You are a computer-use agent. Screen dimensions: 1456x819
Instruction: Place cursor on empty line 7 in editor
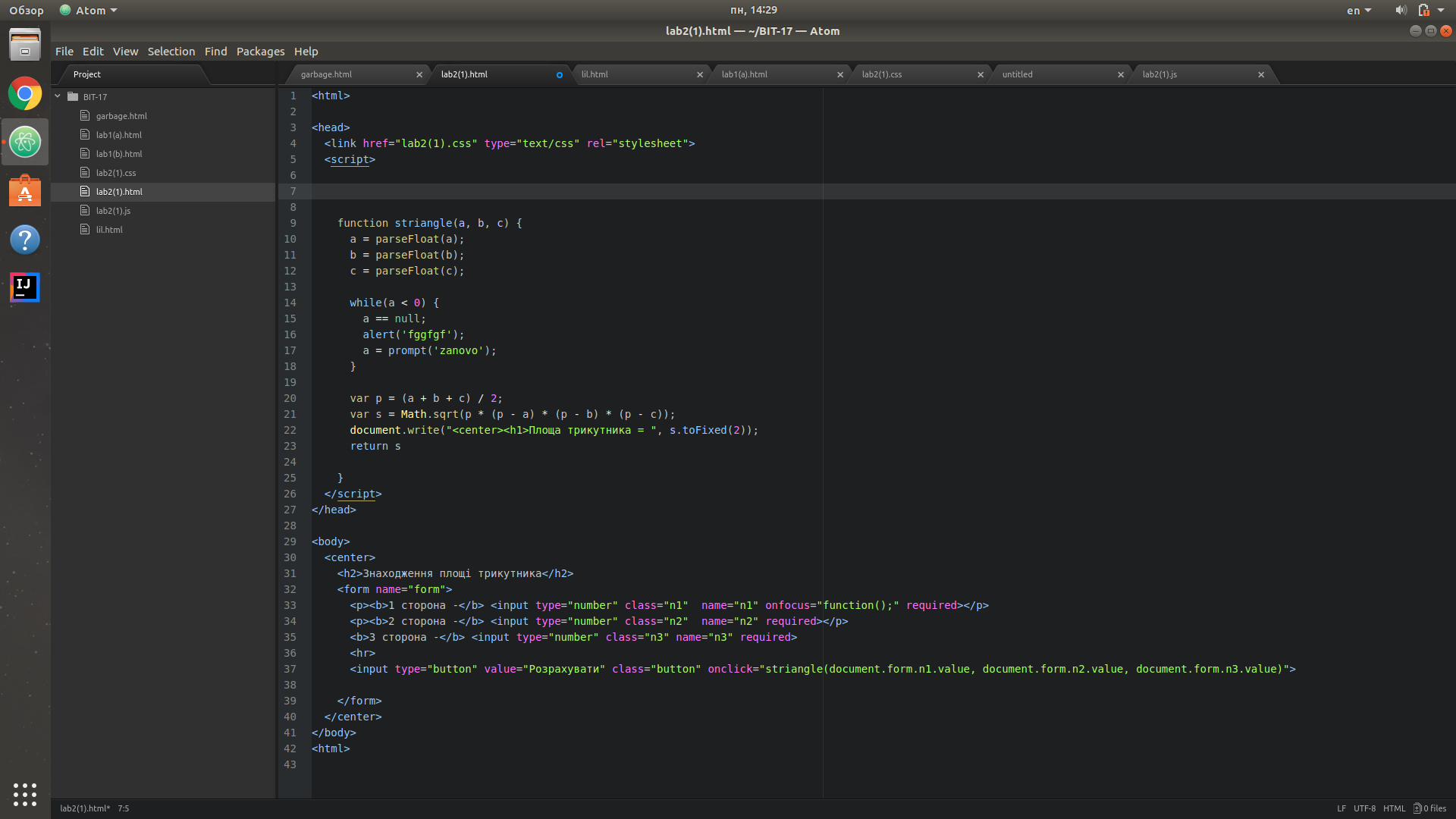pos(883,191)
